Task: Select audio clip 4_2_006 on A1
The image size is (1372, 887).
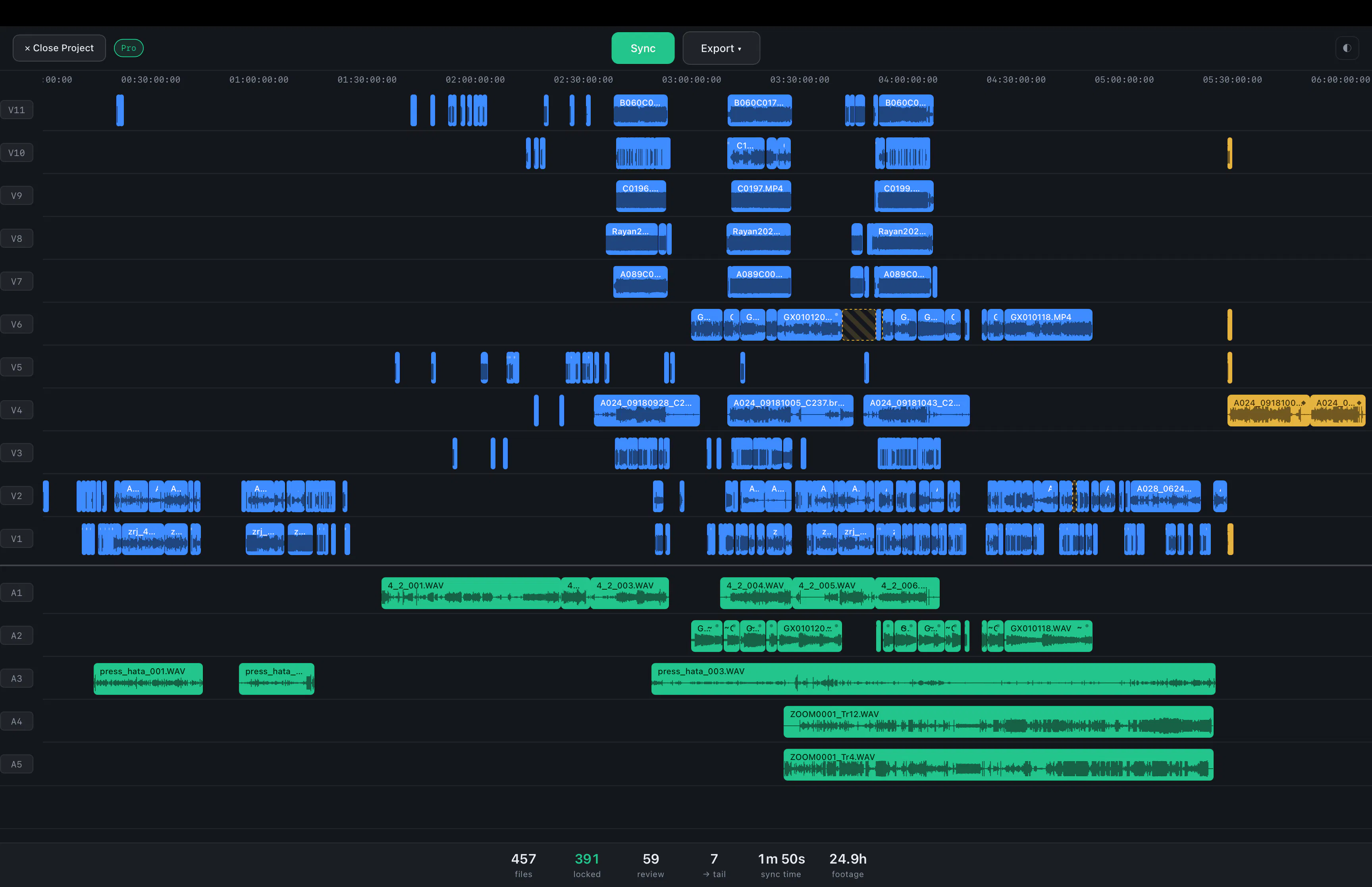Action: point(907,593)
